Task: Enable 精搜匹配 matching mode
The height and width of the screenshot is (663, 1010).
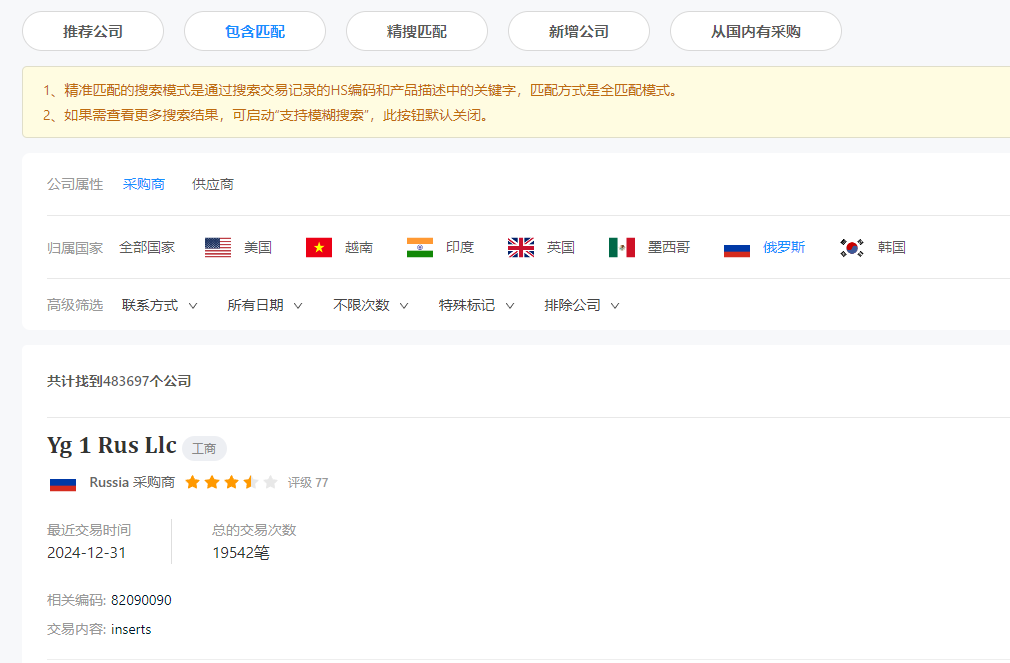Action: pos(416,31)
